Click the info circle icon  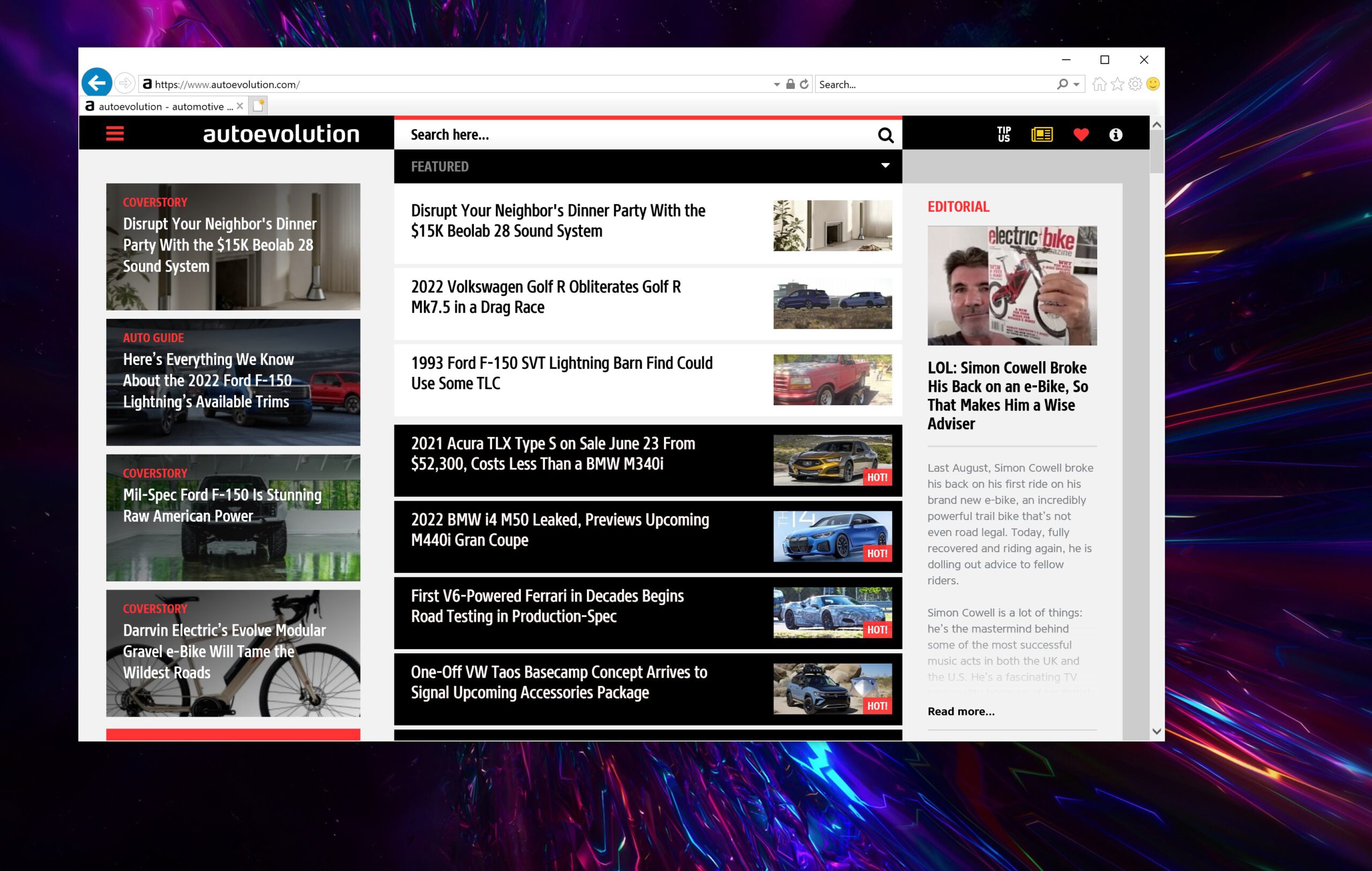1115,135
